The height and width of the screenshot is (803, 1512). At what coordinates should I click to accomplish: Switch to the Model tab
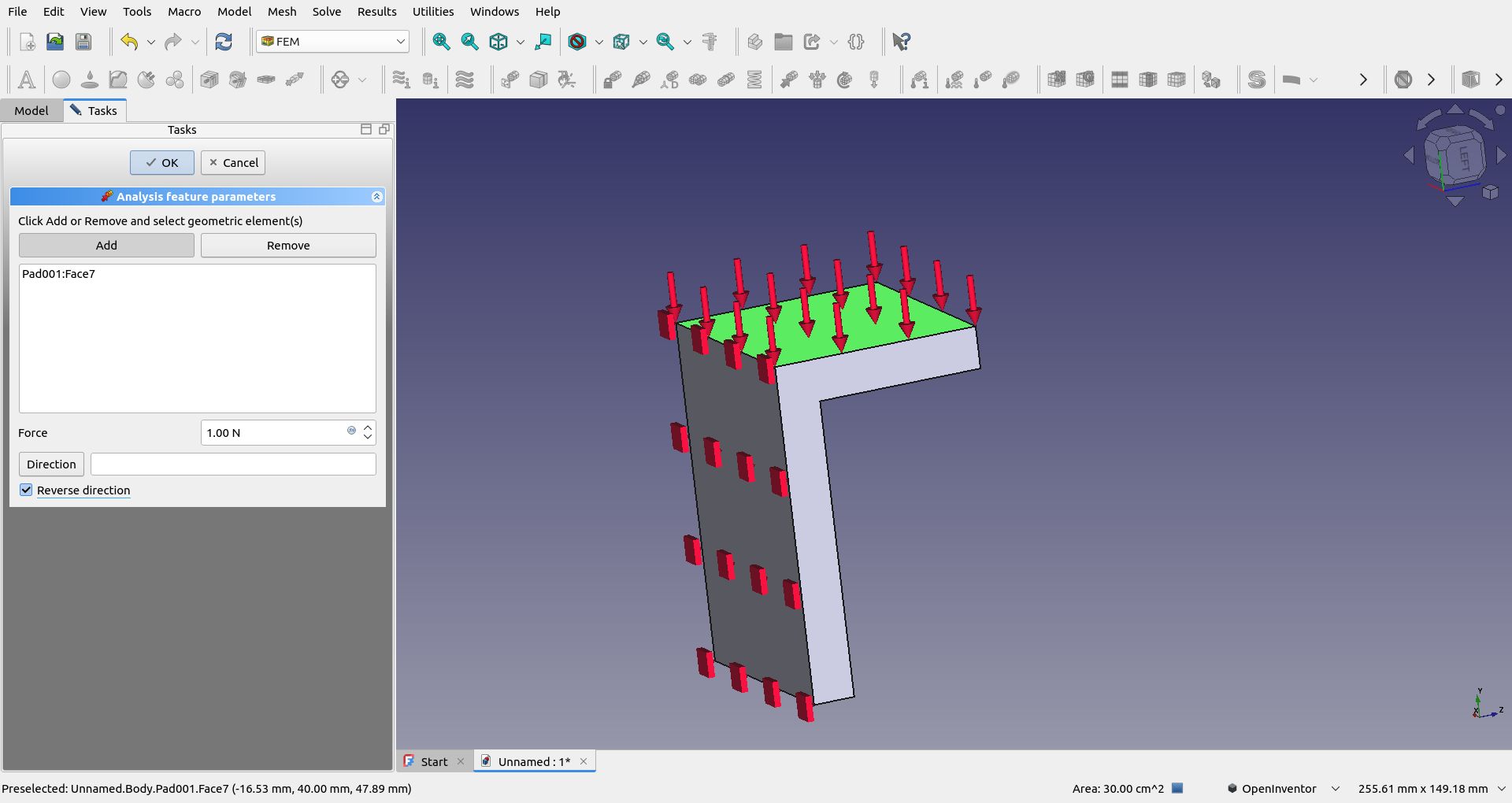coord(31,110)
